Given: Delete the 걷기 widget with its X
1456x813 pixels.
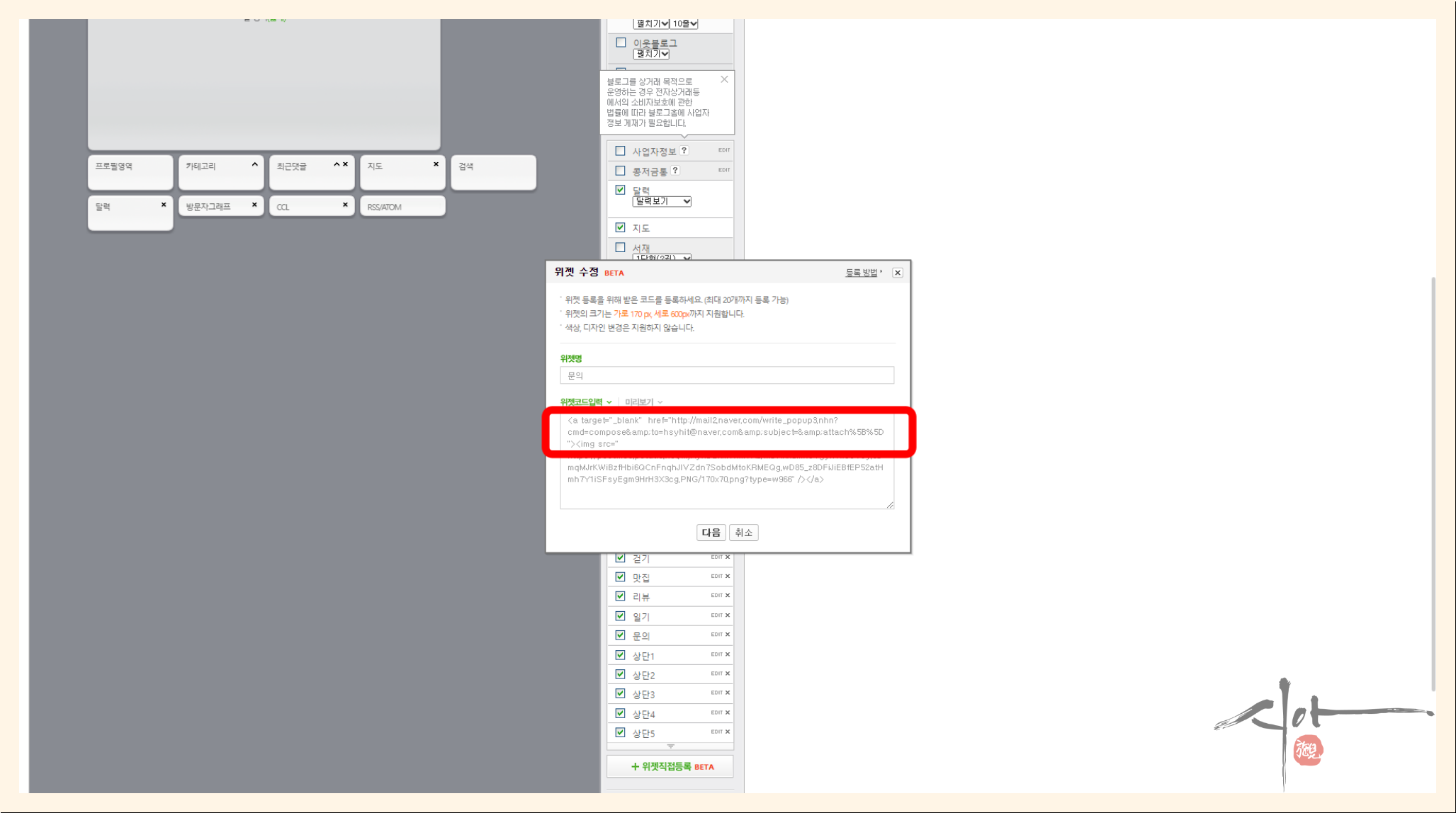Looking at the screenshot, I should point(728,557).
